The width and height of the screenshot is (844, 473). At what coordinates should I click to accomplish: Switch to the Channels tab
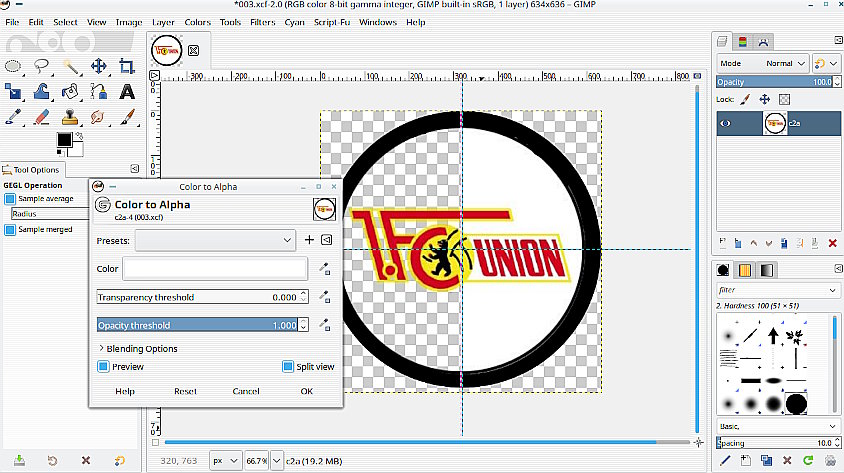[x=742, y=42]
